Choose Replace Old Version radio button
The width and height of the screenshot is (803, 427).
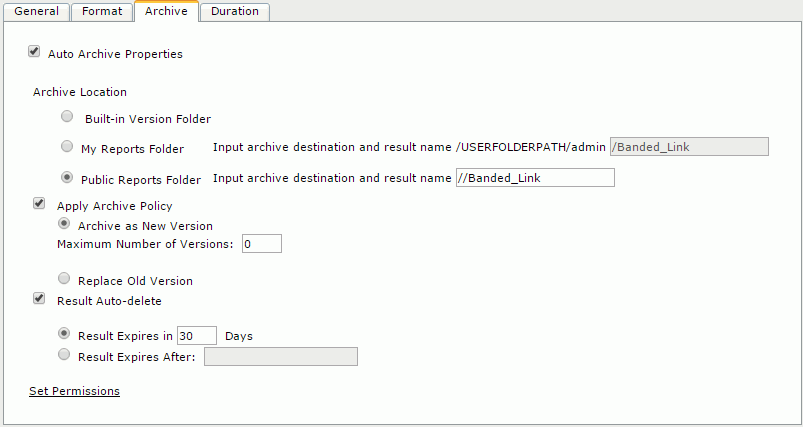tap(65, 279)
